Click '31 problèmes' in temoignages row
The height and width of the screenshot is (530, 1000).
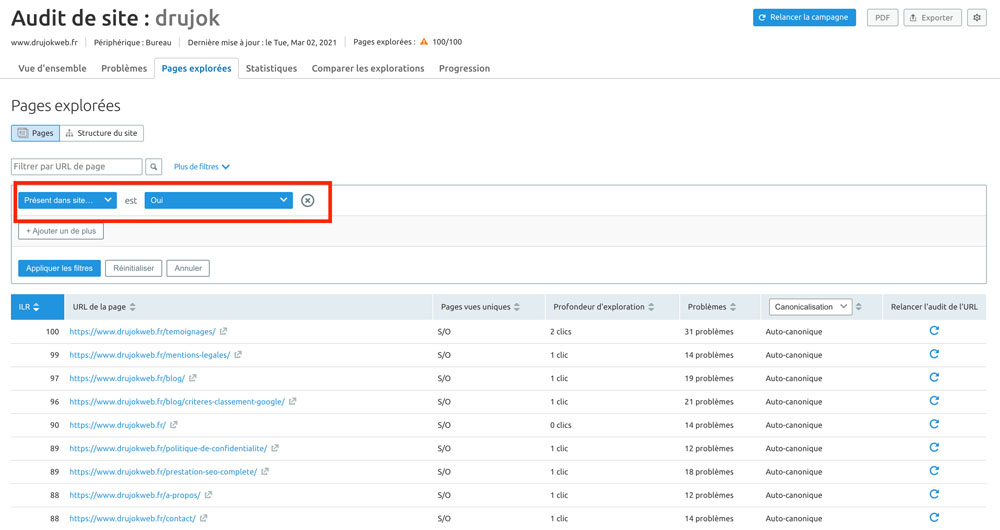(x=709, y=332)
